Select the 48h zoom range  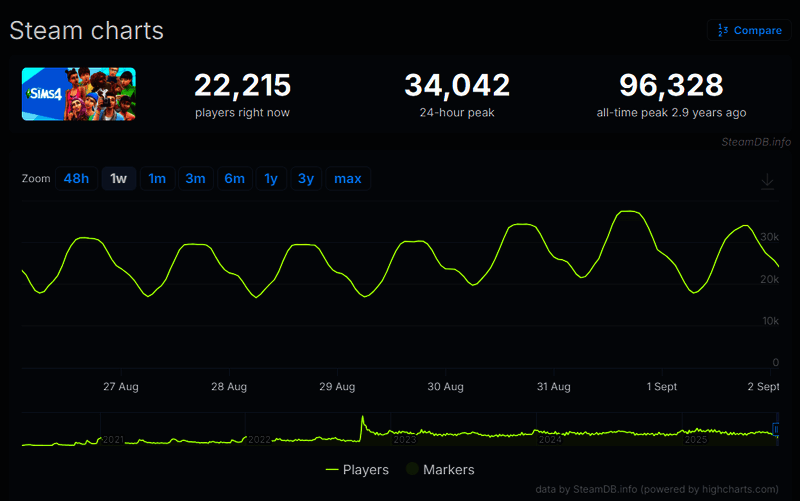[76, 179]
